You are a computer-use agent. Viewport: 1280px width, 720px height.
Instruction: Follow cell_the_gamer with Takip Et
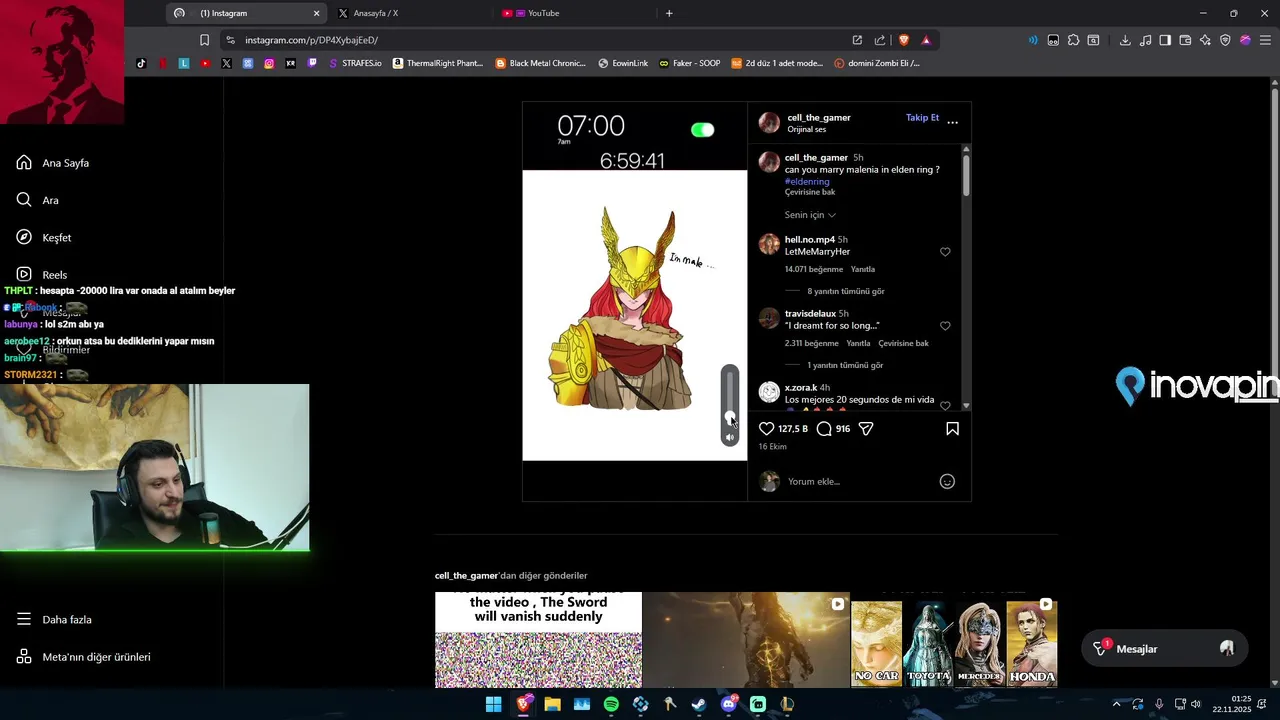[x=922, y=117]
